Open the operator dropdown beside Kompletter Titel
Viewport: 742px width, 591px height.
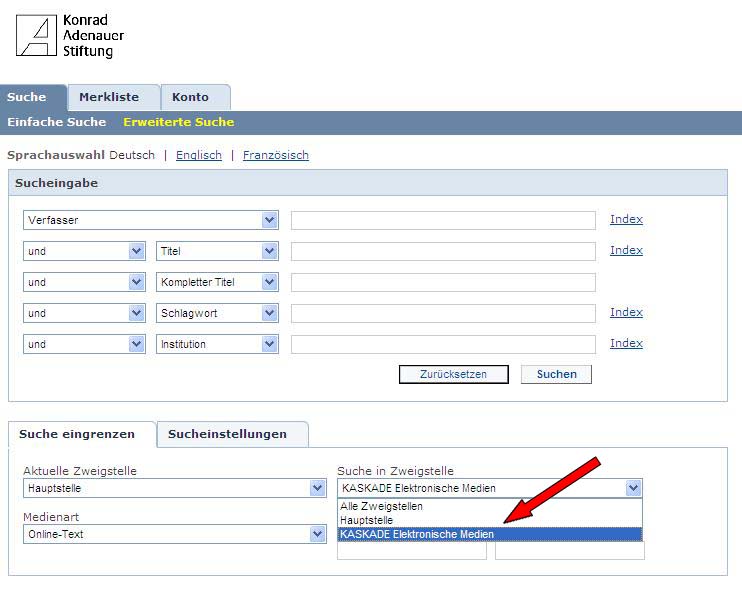137,282
